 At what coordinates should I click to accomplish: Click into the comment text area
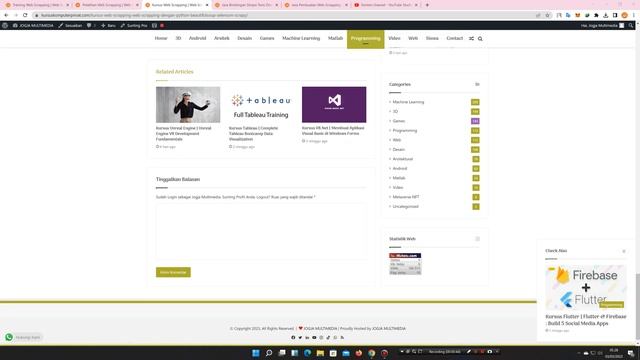pos(261,231)
